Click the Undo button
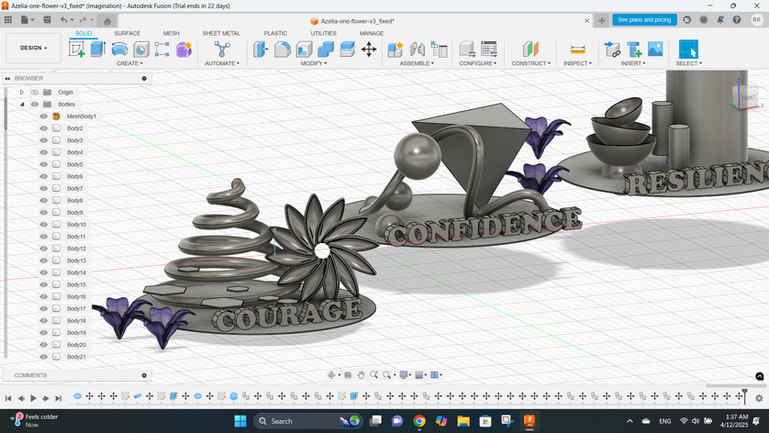Image resolution: width=769 pixels, height=433 pixels. [64, 20]
